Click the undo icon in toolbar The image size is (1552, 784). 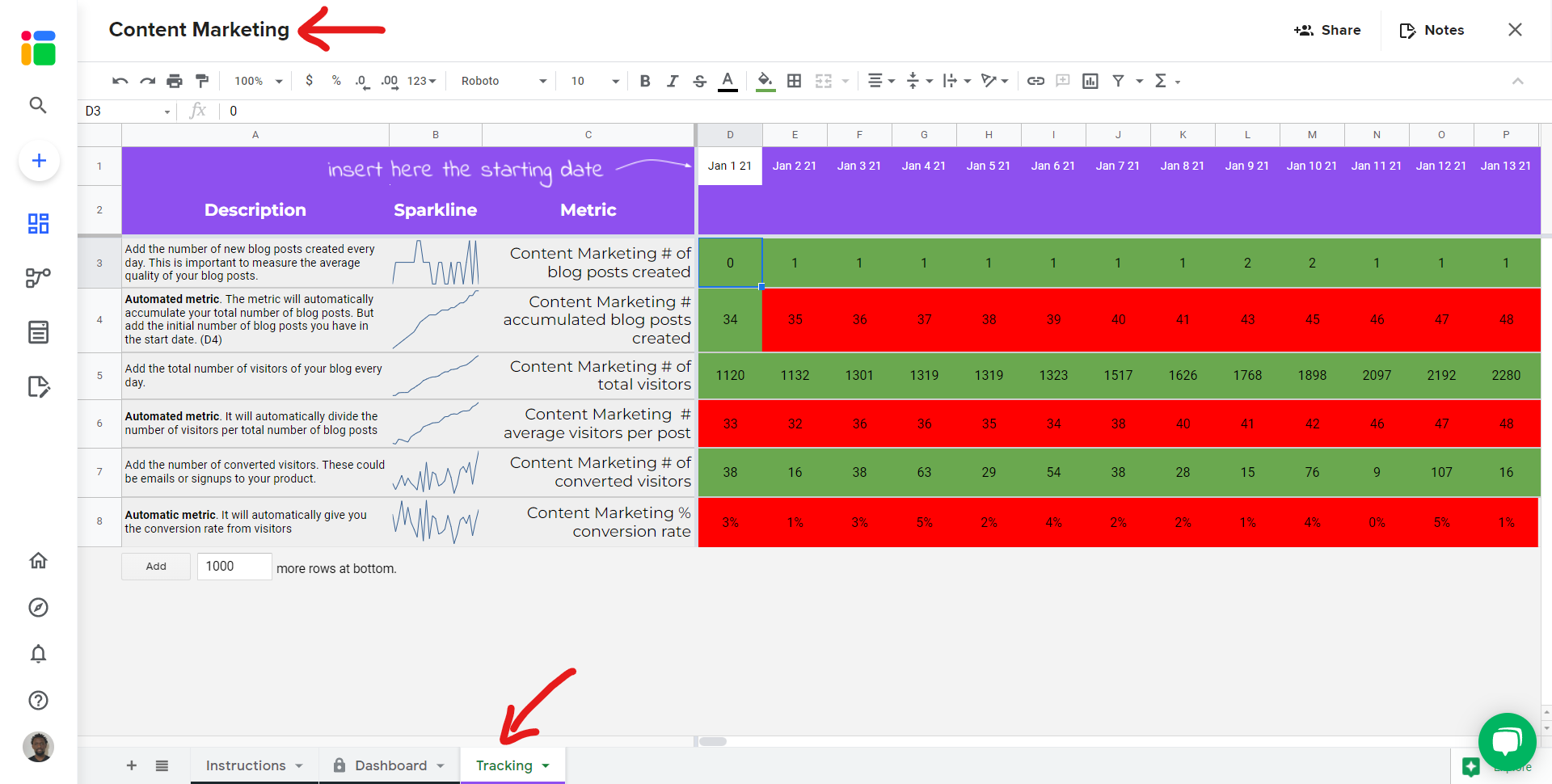(120, 81)
